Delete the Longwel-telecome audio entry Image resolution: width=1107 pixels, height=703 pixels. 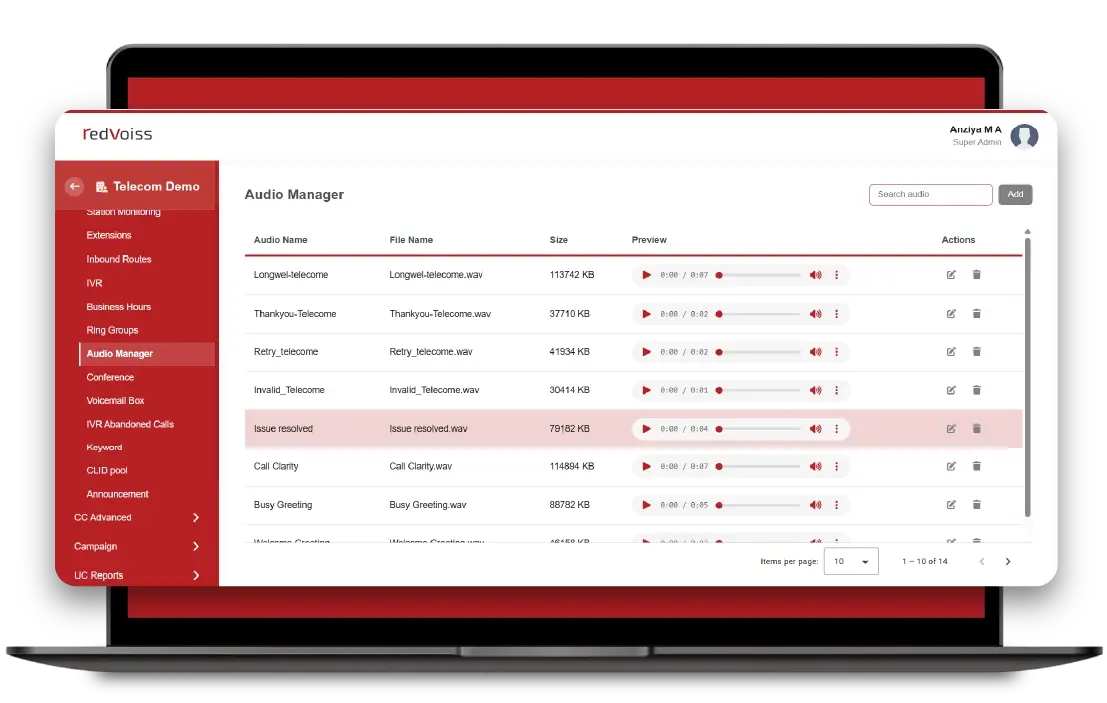tap(976, 275)
